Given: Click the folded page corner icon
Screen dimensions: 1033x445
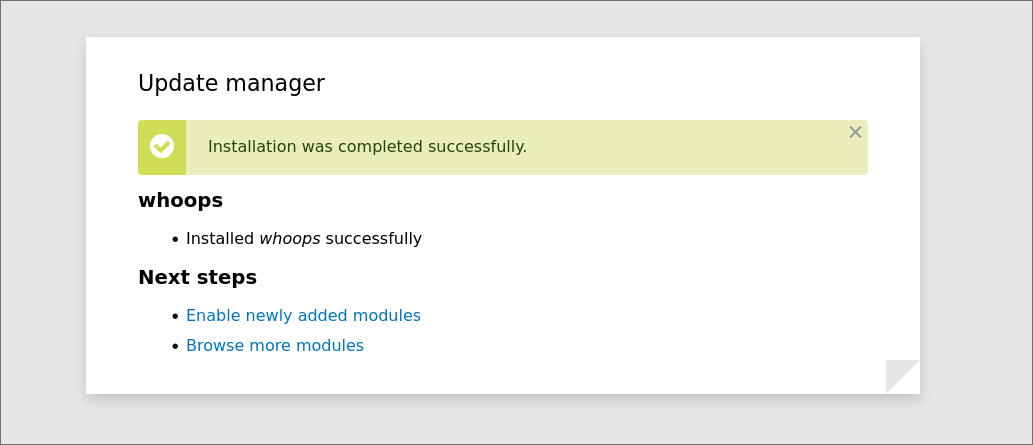Looking at the screenshot, I should [x=902, y=376].
